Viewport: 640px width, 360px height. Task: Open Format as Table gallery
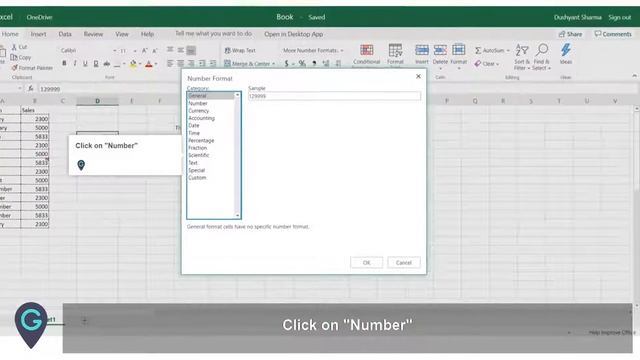(395, 55)
